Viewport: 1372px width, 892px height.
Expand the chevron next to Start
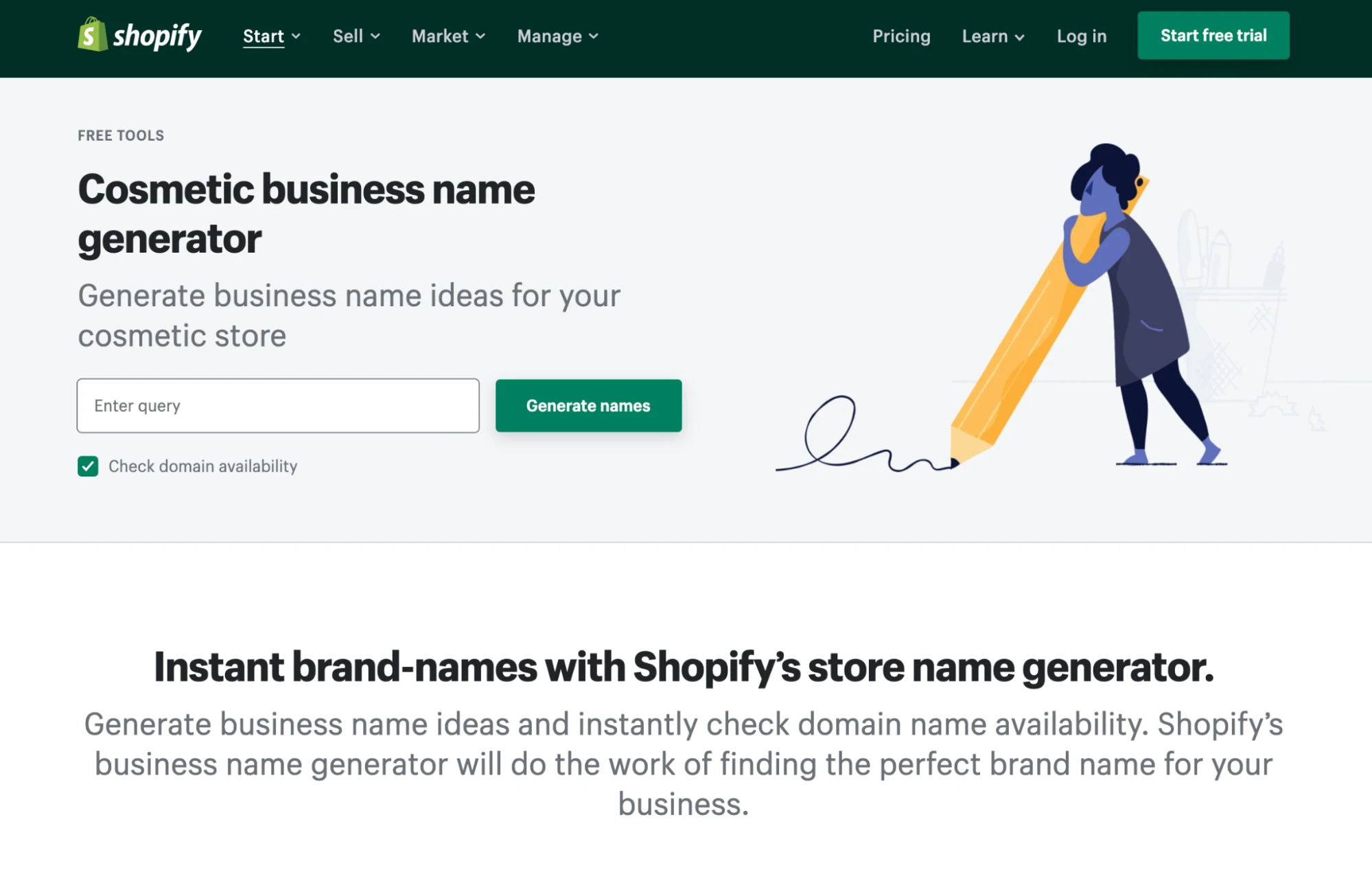pos(296,36)
